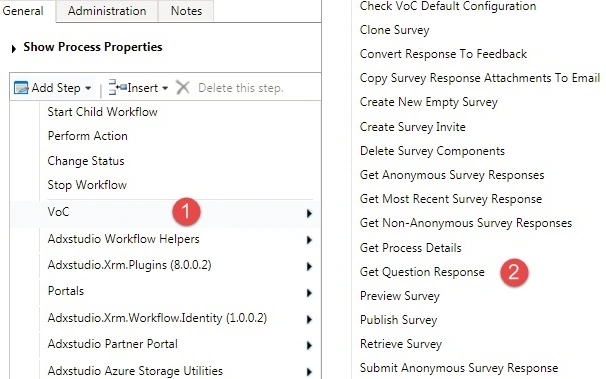Expand Adxstudio.Xrm.Plugins (8.0.0.2) submenu arrow
This screenshot has height=379, width=606.
click(x=309, y=267)
